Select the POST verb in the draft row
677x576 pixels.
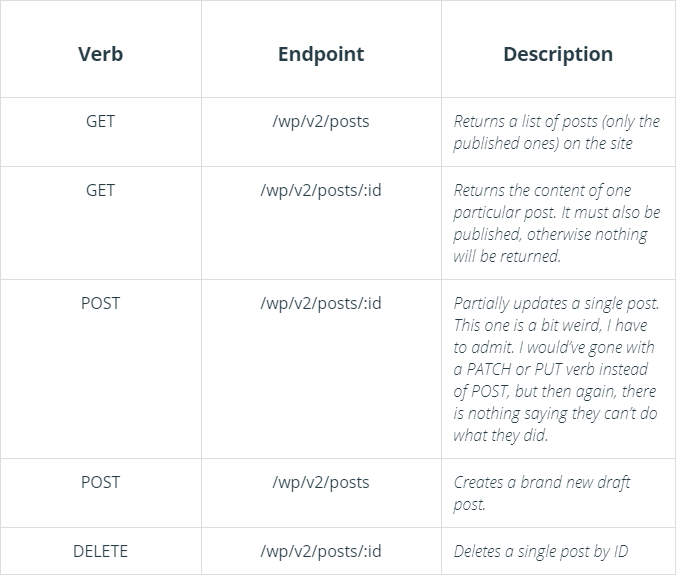(100, 482)
